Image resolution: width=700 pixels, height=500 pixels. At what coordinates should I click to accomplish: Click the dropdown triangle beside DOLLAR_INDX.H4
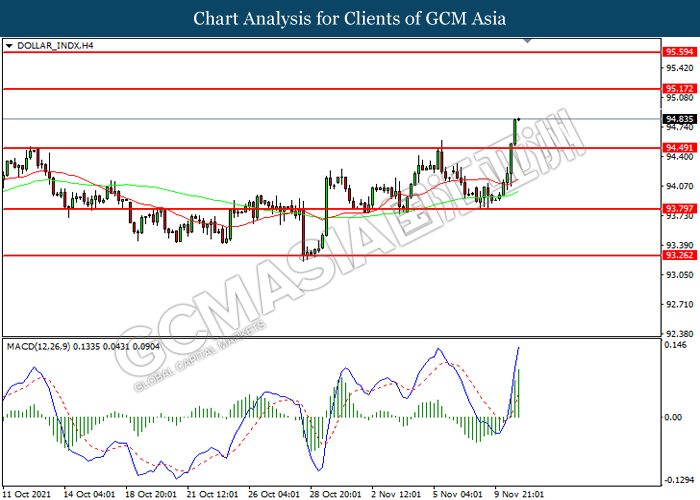(9, 46)
